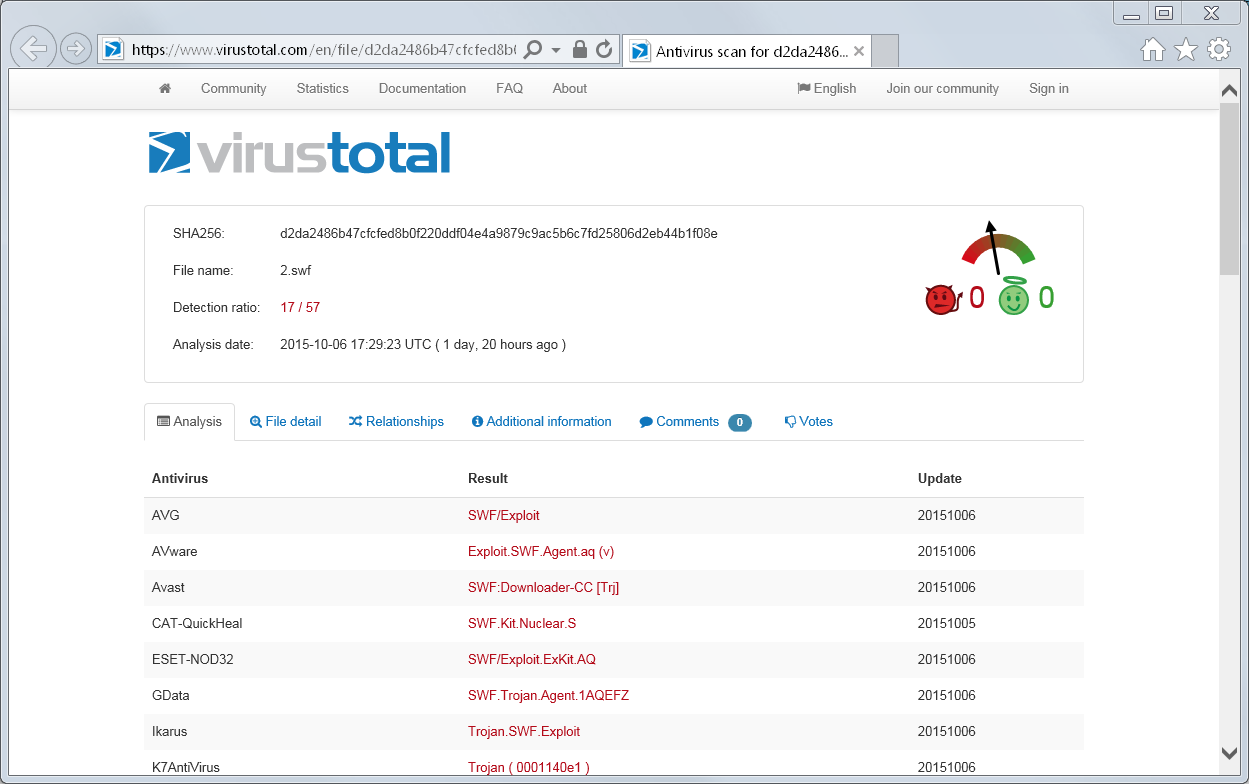Open browser Tools gear icon

pyautogui.click(x=1218, y=49)
